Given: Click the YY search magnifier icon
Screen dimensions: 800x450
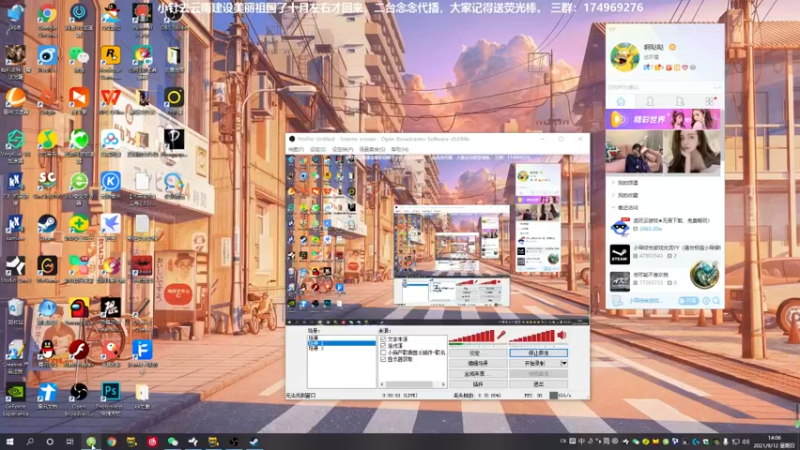Looking at the screenshot, I should tap(716, 301).
